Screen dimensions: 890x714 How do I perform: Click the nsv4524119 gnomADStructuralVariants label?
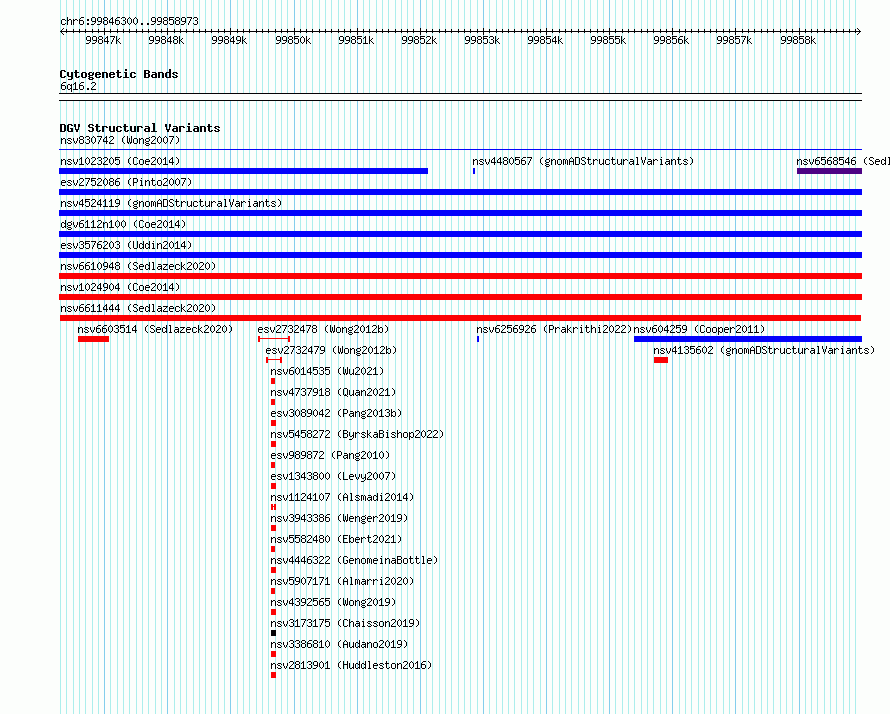click(x=171, y=203)
